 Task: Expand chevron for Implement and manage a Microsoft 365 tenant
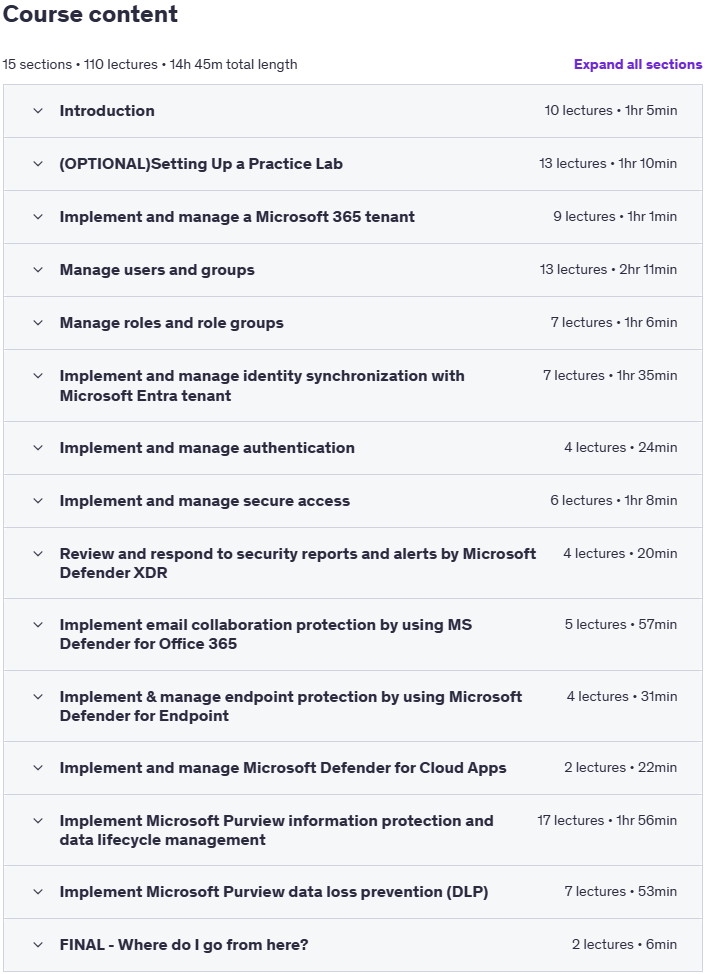[38, 217]
